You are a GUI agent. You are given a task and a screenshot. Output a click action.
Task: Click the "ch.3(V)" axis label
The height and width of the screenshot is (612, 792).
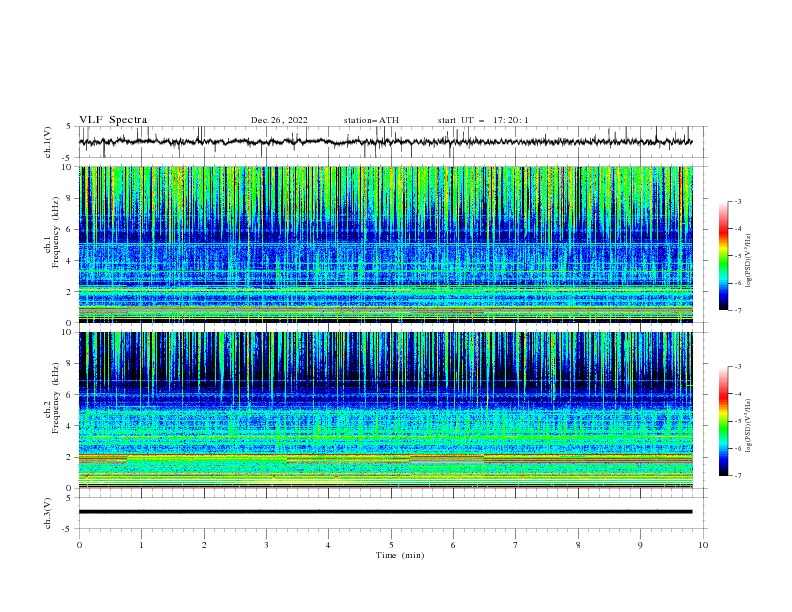[x=48, y=513]
